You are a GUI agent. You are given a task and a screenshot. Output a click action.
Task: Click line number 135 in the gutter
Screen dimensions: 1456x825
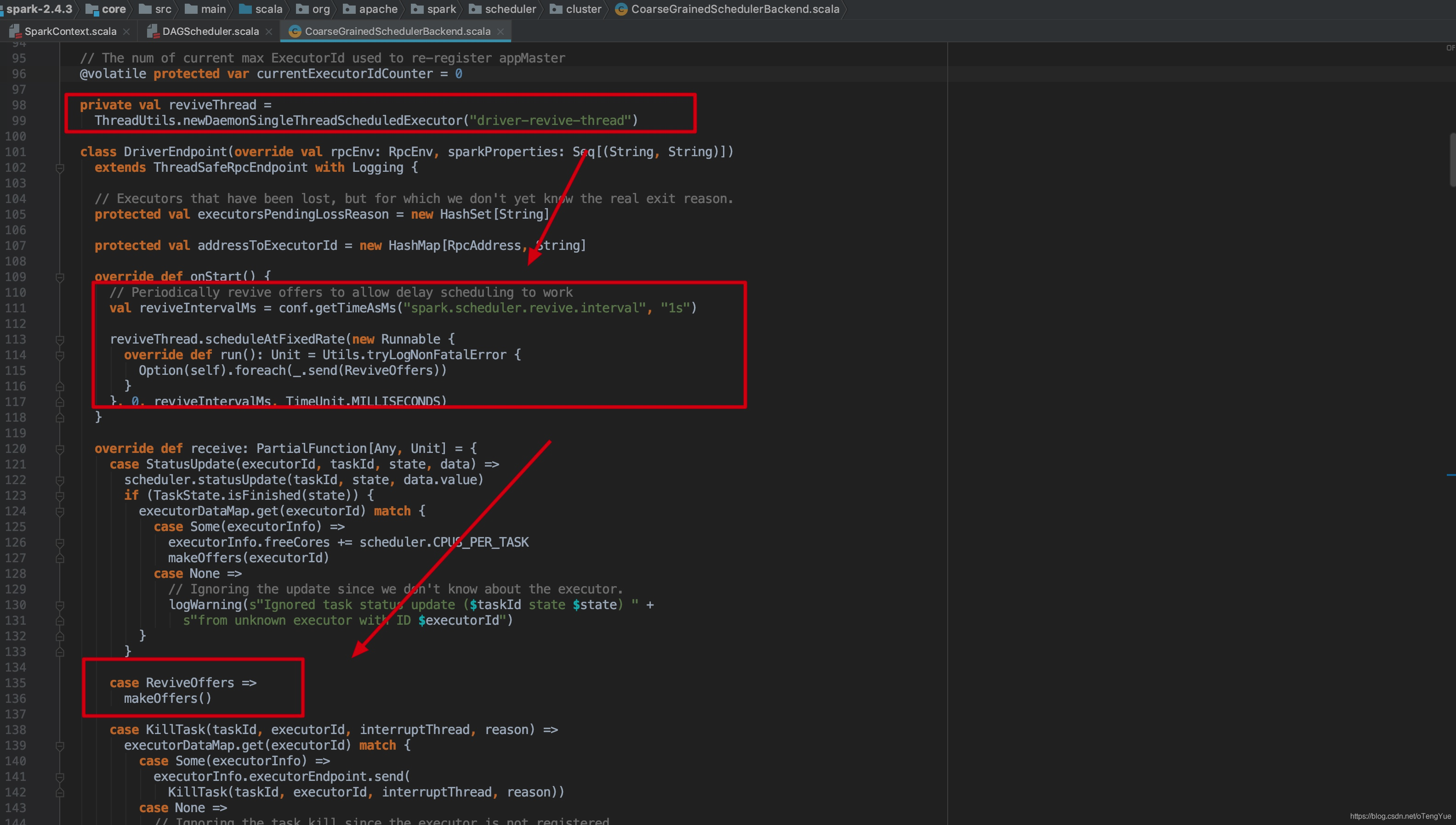[16, 684]
